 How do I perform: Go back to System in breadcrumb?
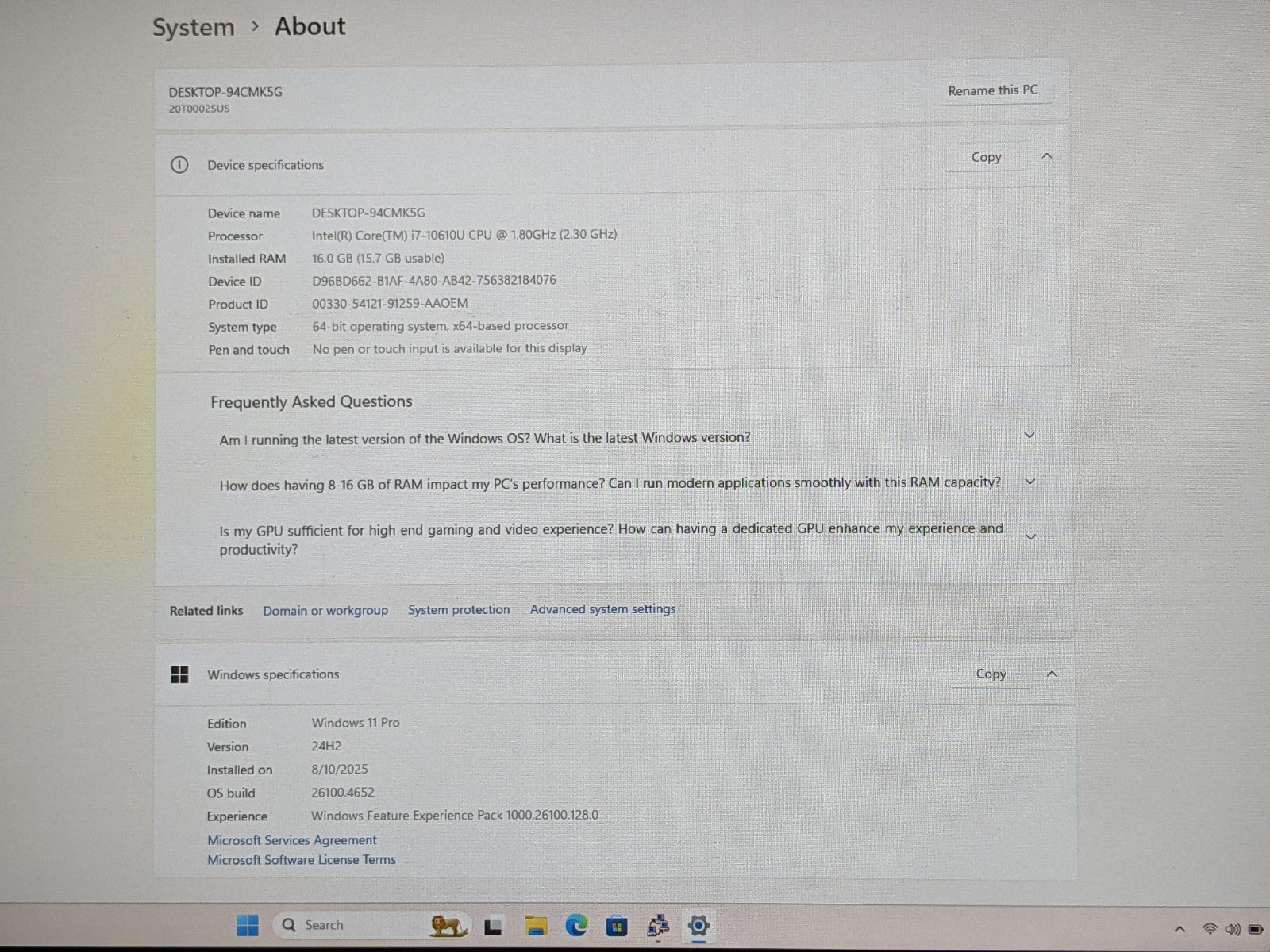pos(194,28)
